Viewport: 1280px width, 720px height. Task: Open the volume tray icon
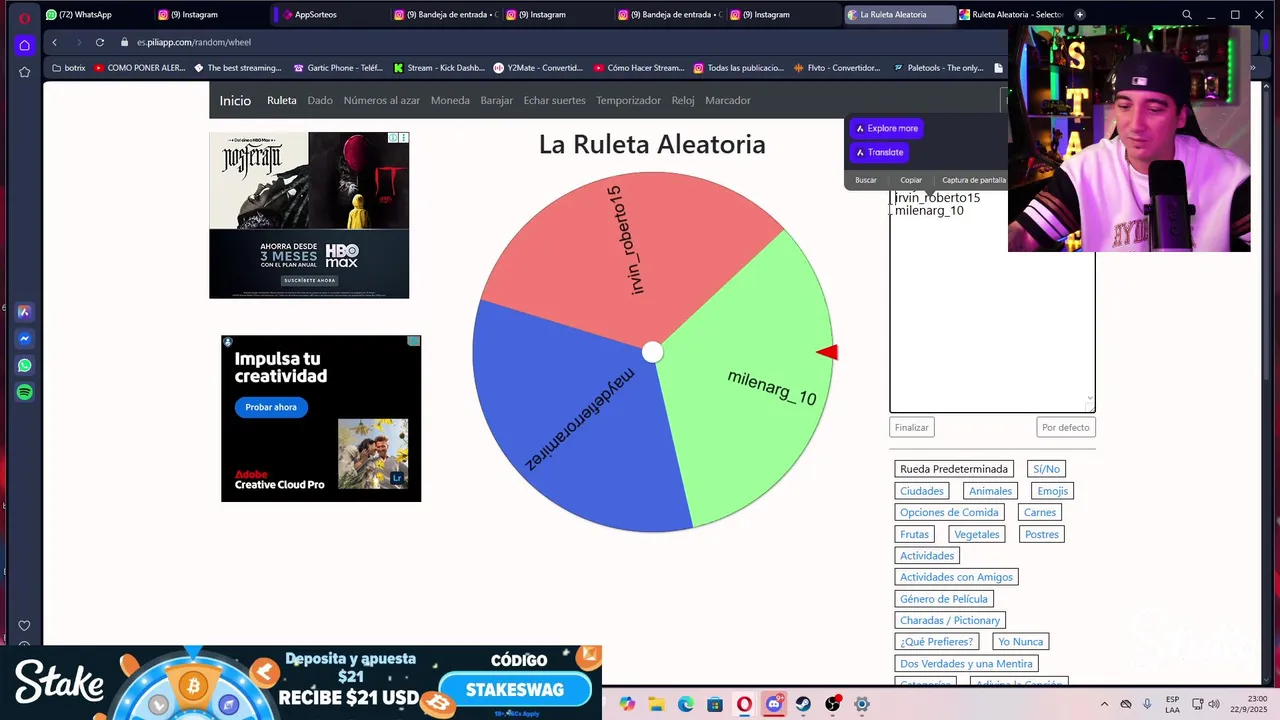[1214, 704]
